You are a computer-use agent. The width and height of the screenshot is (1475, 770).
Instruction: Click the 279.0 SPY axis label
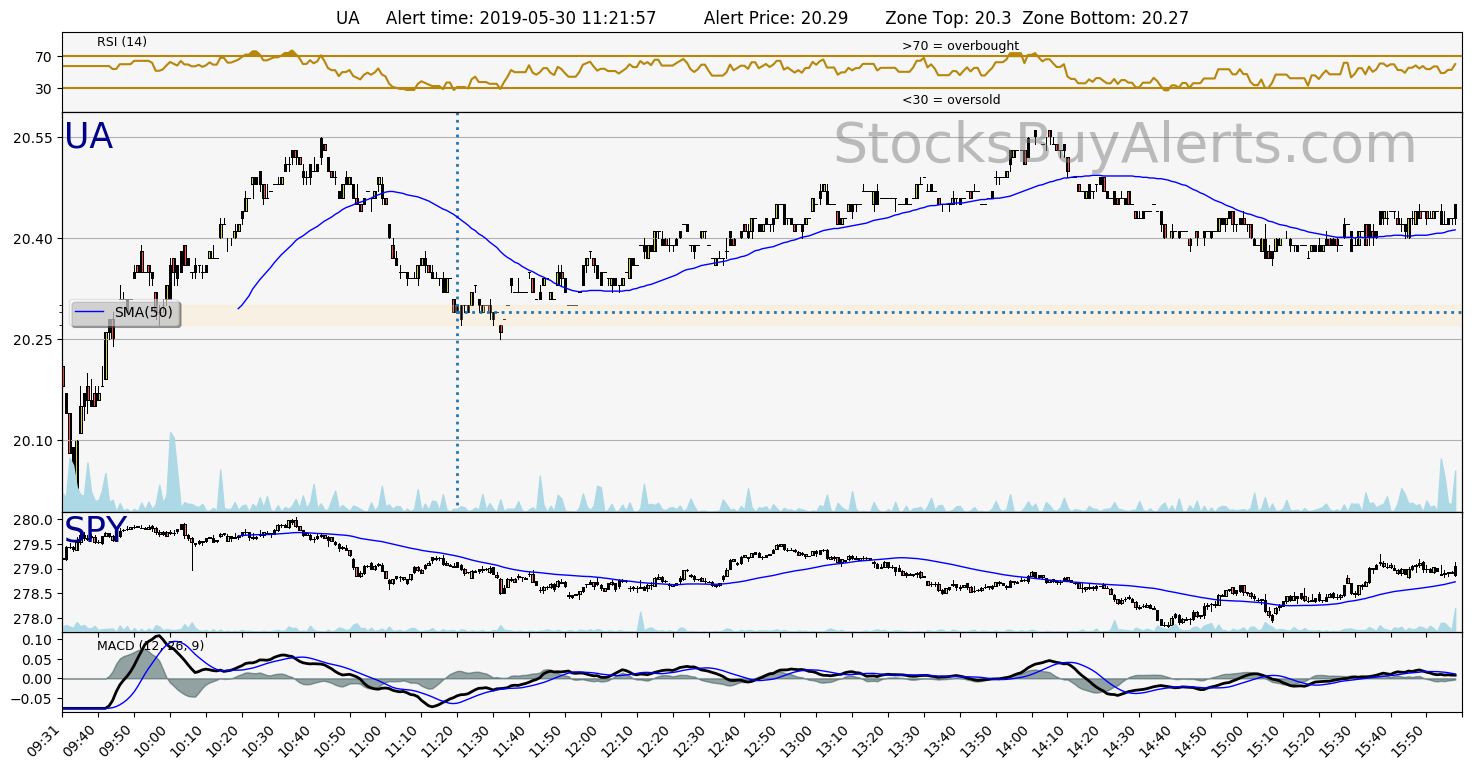click(x=32, y=570)
